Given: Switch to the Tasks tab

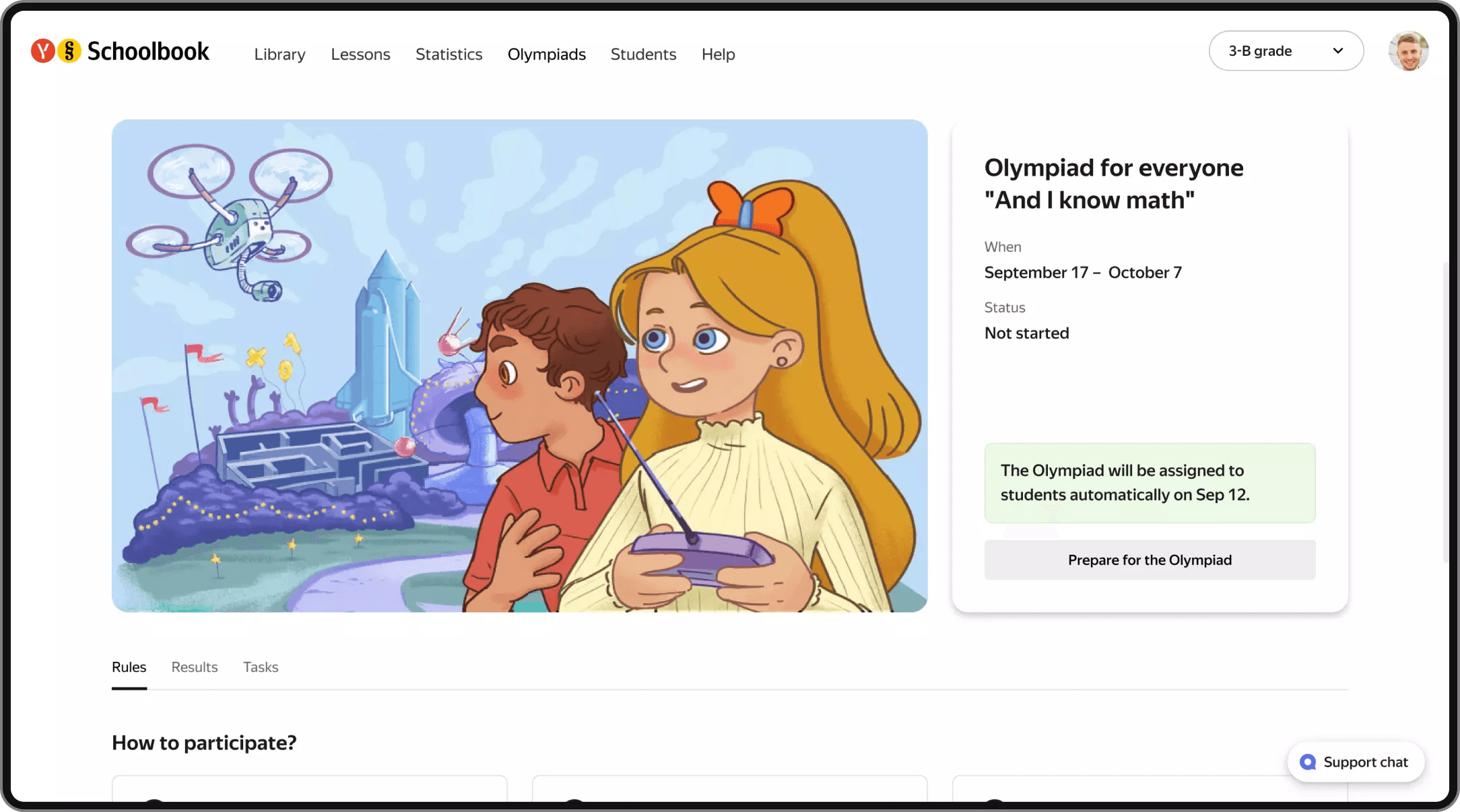Looking at the screenshot, I should pos(261,667).
